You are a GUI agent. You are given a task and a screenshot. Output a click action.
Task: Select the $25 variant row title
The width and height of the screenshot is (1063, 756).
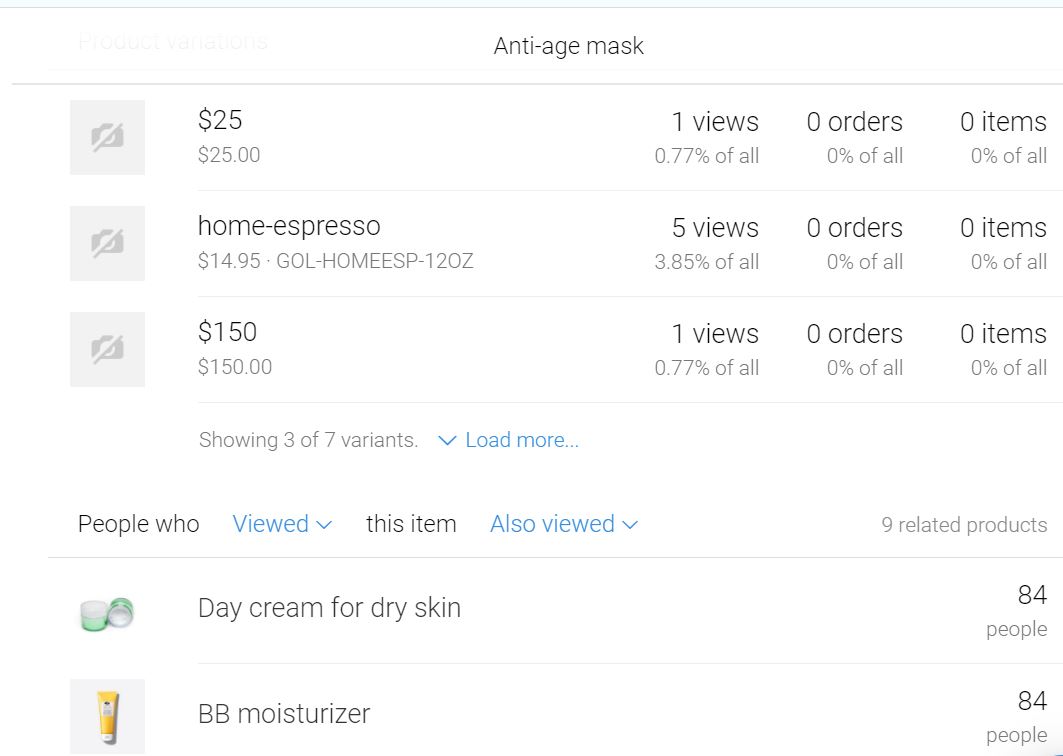[x=220, y=120]
